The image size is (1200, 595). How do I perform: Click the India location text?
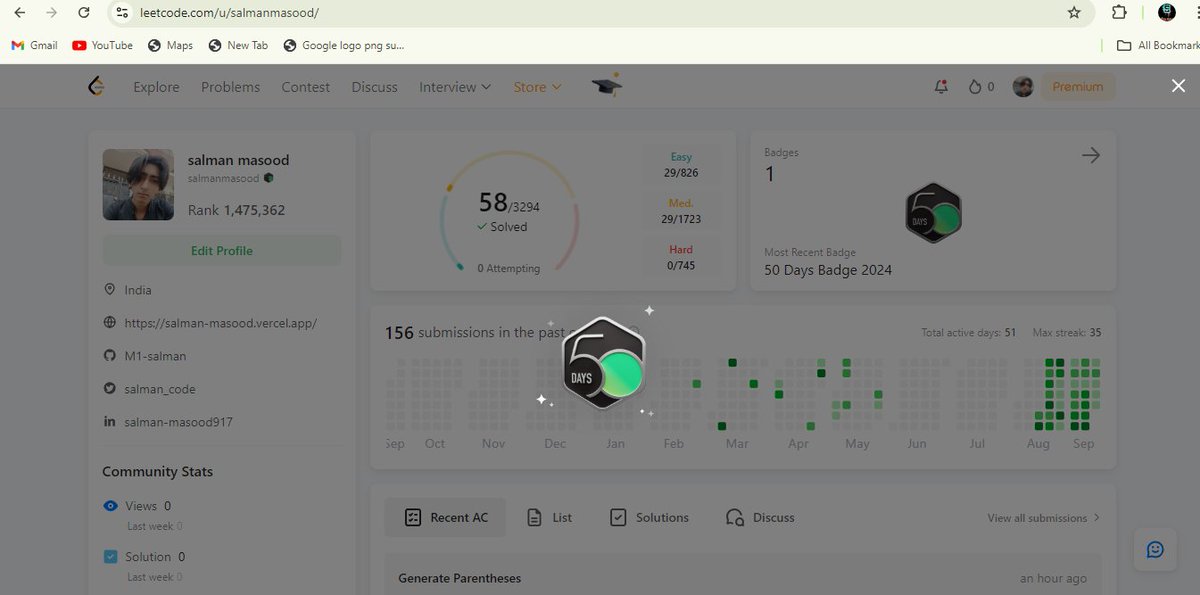(138, 290)
